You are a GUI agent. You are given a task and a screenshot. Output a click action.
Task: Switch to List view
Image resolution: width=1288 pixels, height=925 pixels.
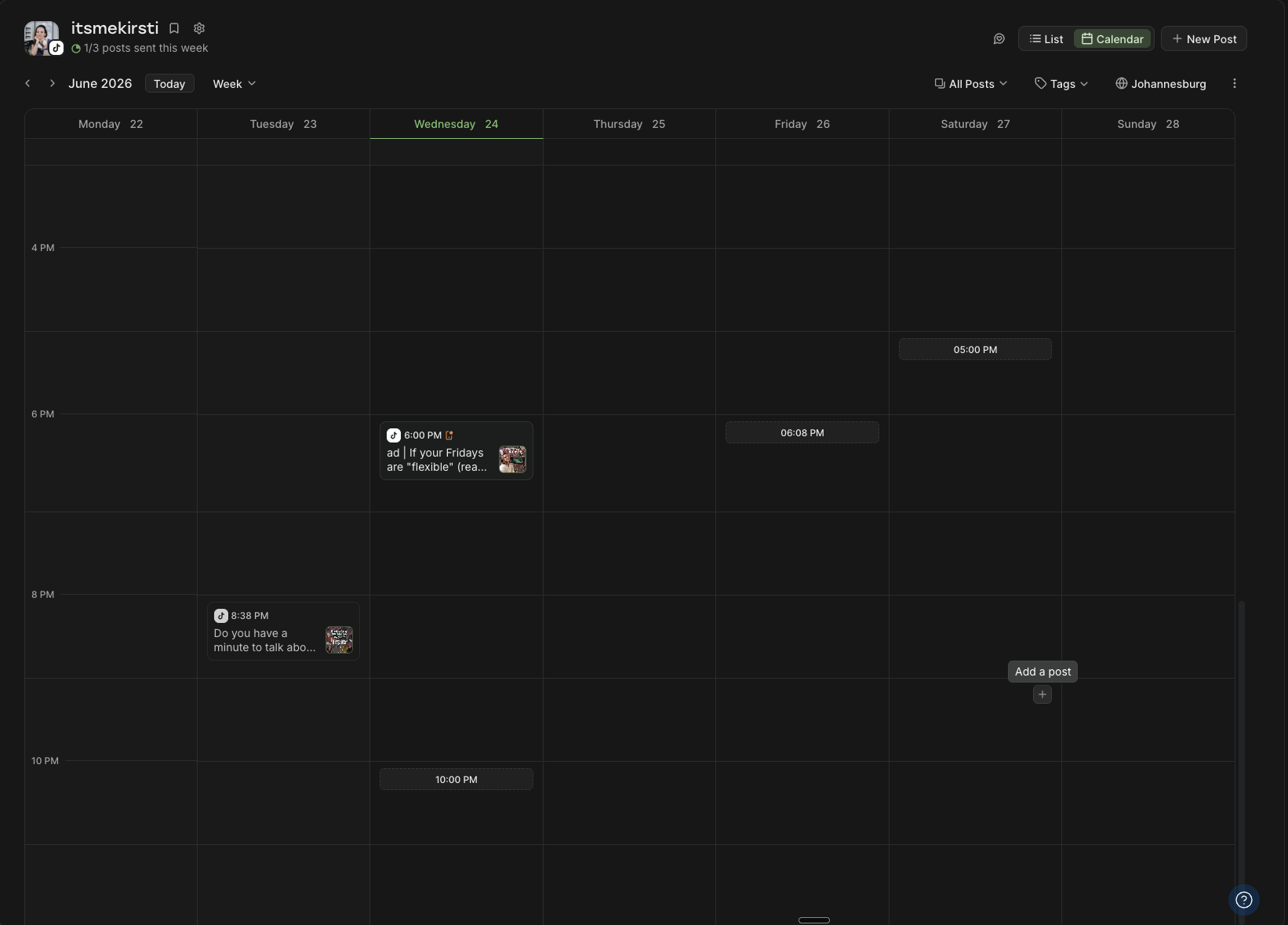(x=1046, y=38)
